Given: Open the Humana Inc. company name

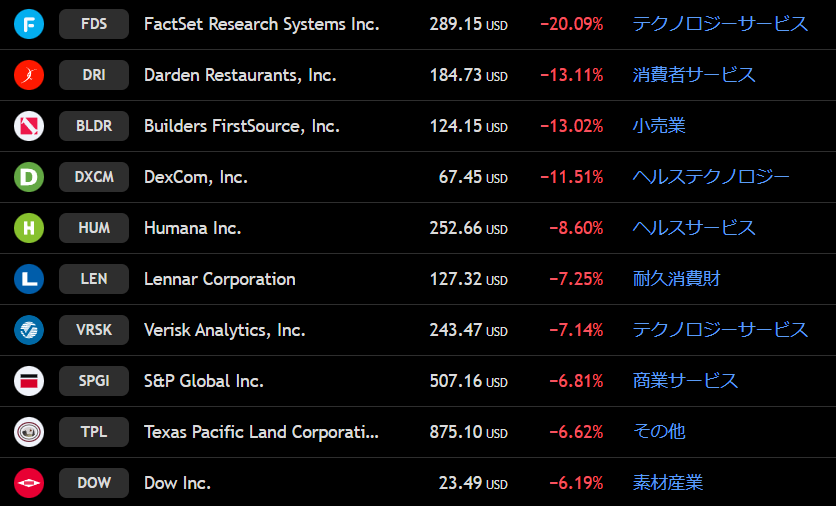Looking at the screenshot, I should [x=192, y=228].
